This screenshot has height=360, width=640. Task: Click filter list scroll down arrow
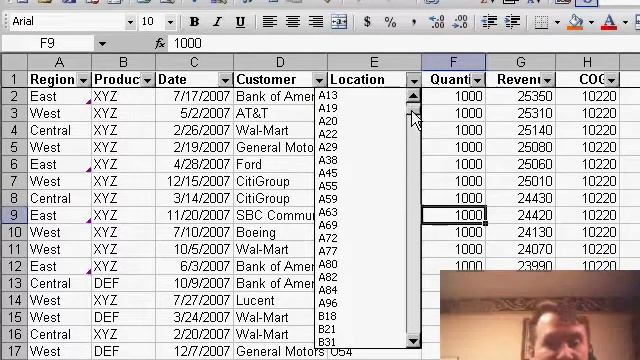click(413, 341)
